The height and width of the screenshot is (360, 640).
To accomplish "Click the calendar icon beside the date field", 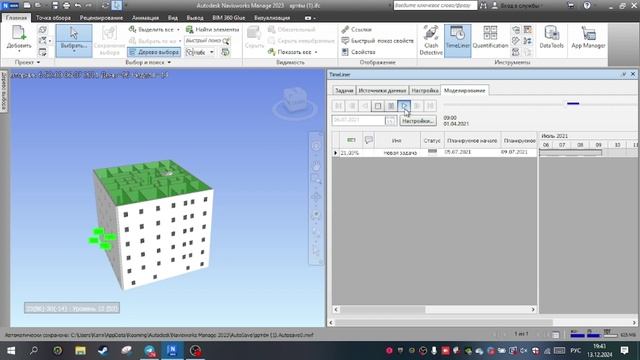I will (x=391, y=121).
